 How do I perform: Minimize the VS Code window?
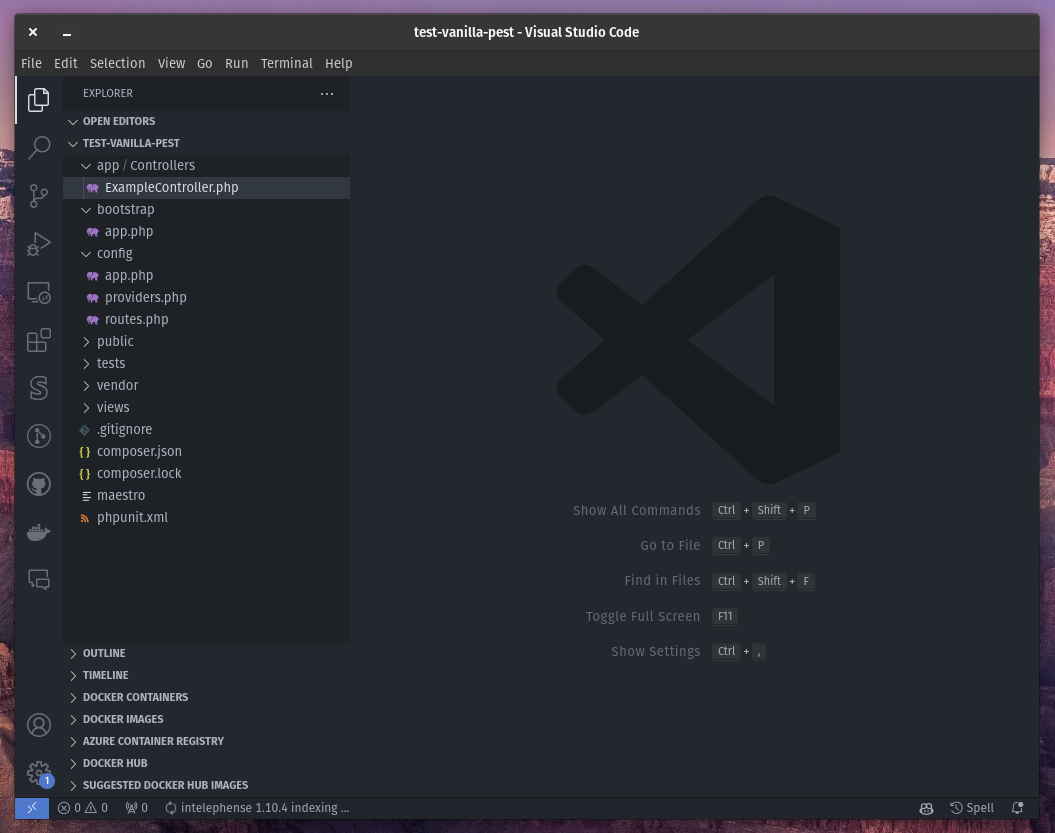(67, 32)
